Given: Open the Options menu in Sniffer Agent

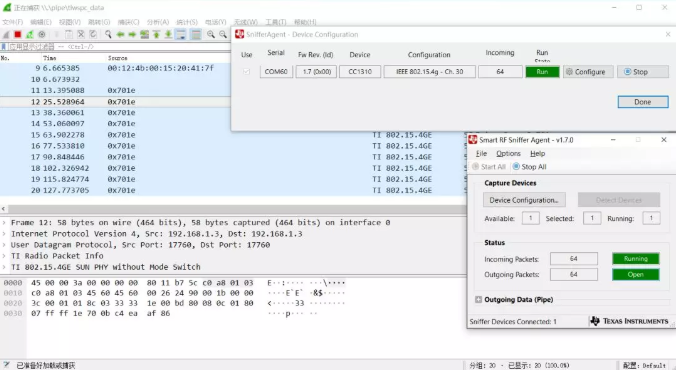Looking at the screenshot, I should (x=508, y=154).
